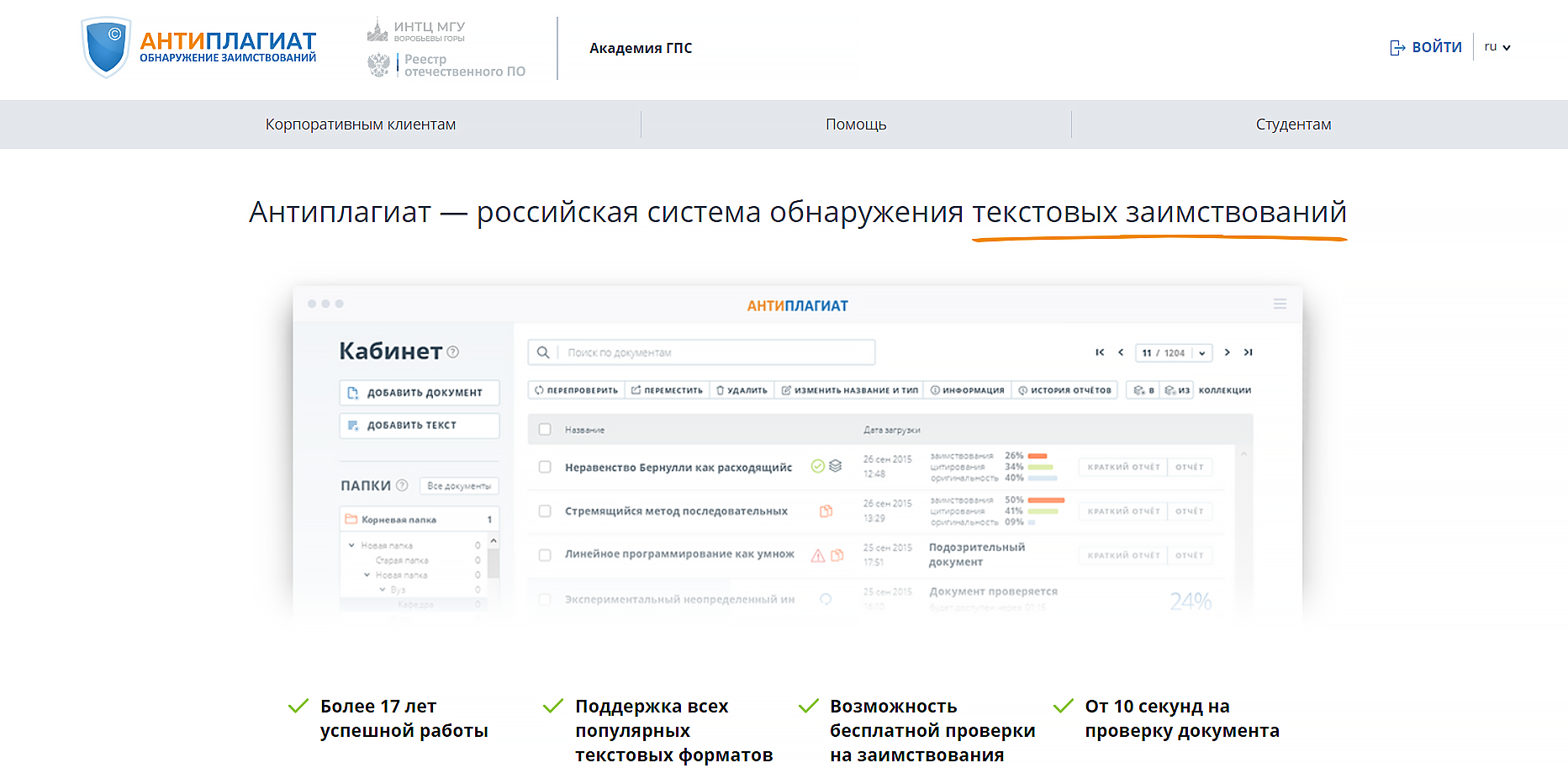Toggle the select-all checkbox in table header
1568x768 pixels.
(545, 429)
